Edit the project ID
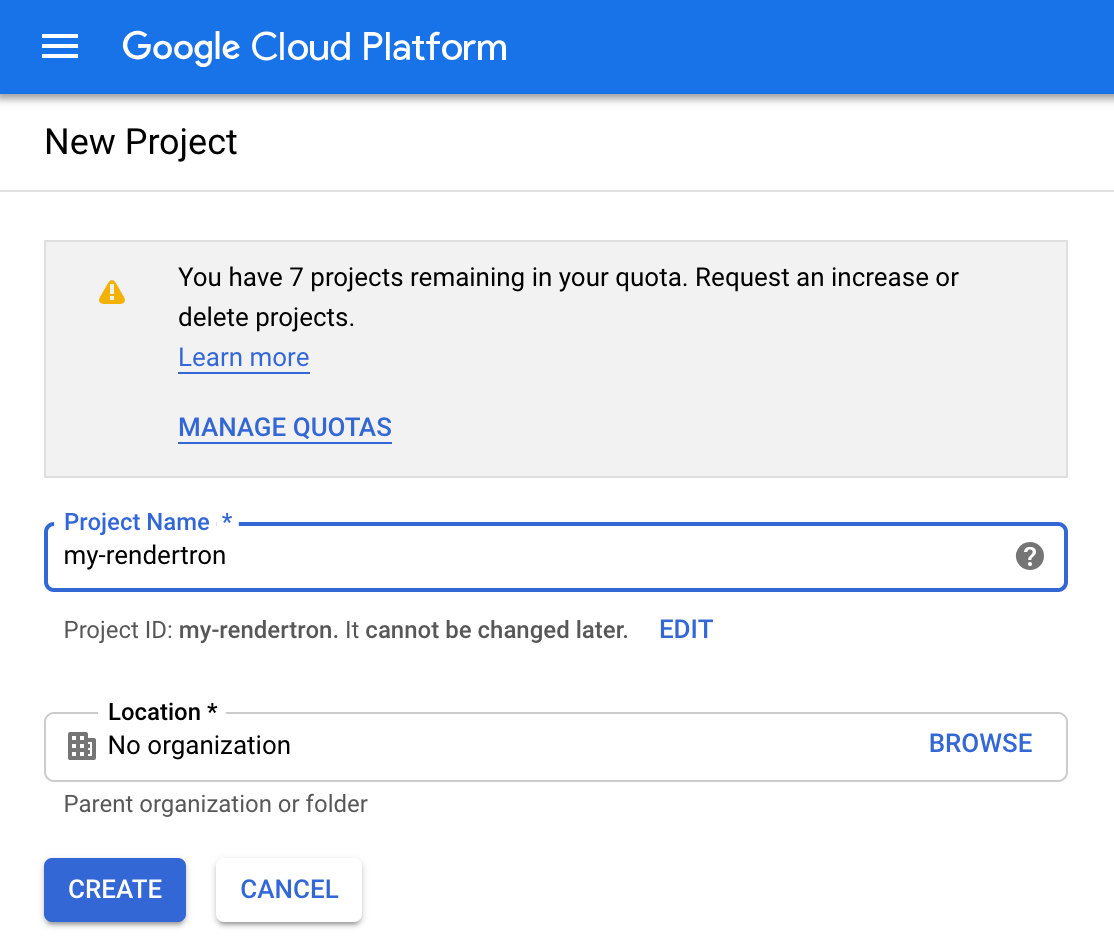Screen dimensions: 1114x948 [x=685, y=629]
